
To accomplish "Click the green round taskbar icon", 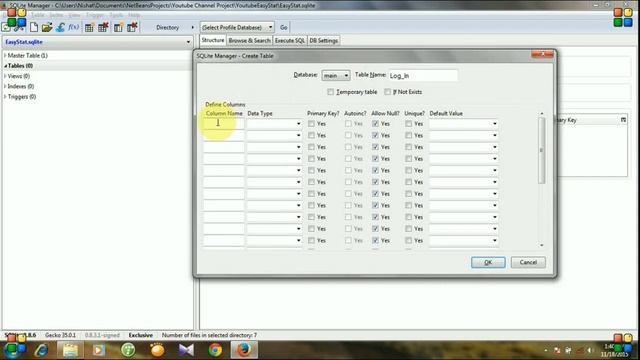I will click(128, 350).
